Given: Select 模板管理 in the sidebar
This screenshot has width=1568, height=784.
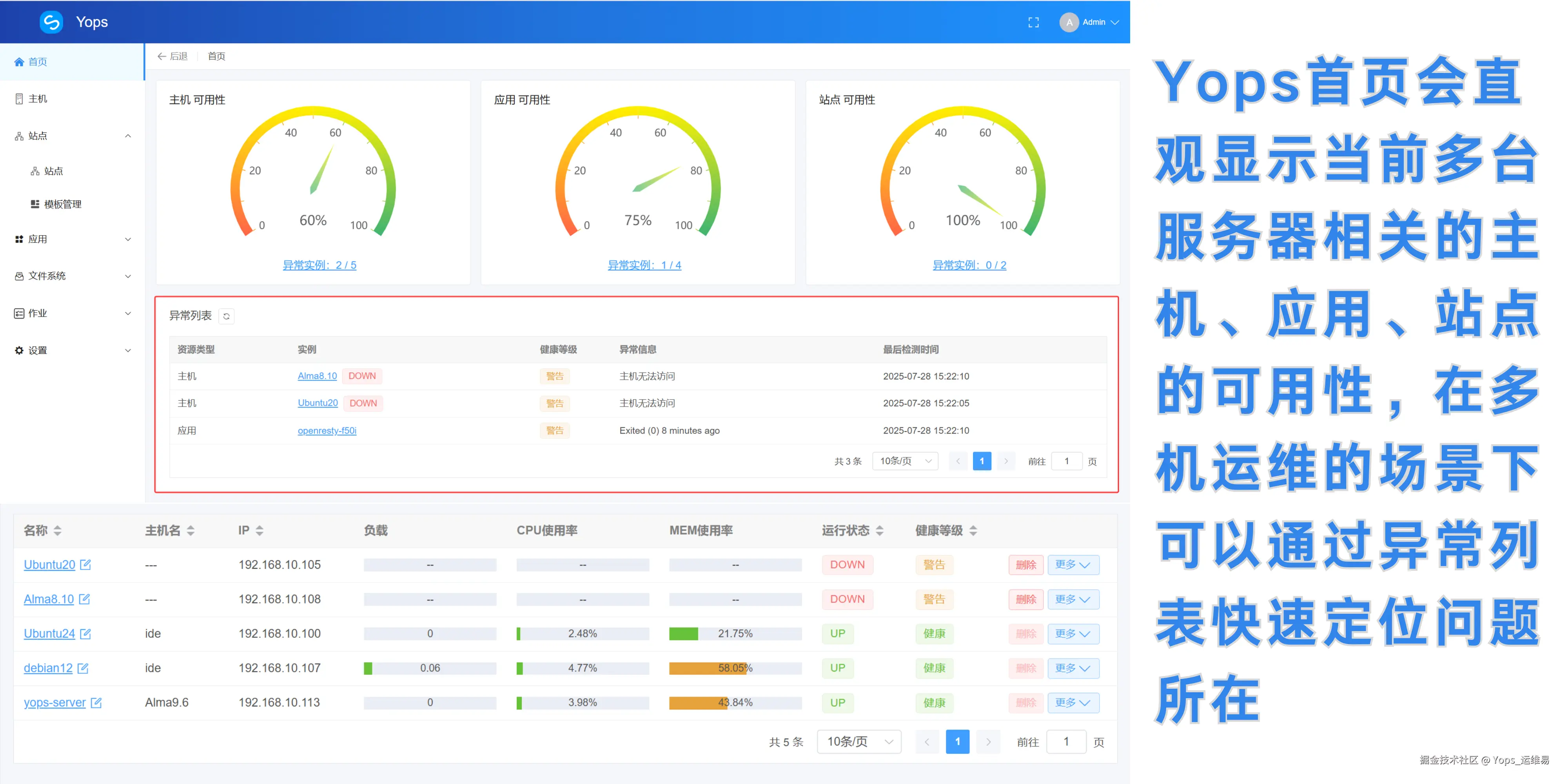Looking at the screenshot, I should click(63, 204).
